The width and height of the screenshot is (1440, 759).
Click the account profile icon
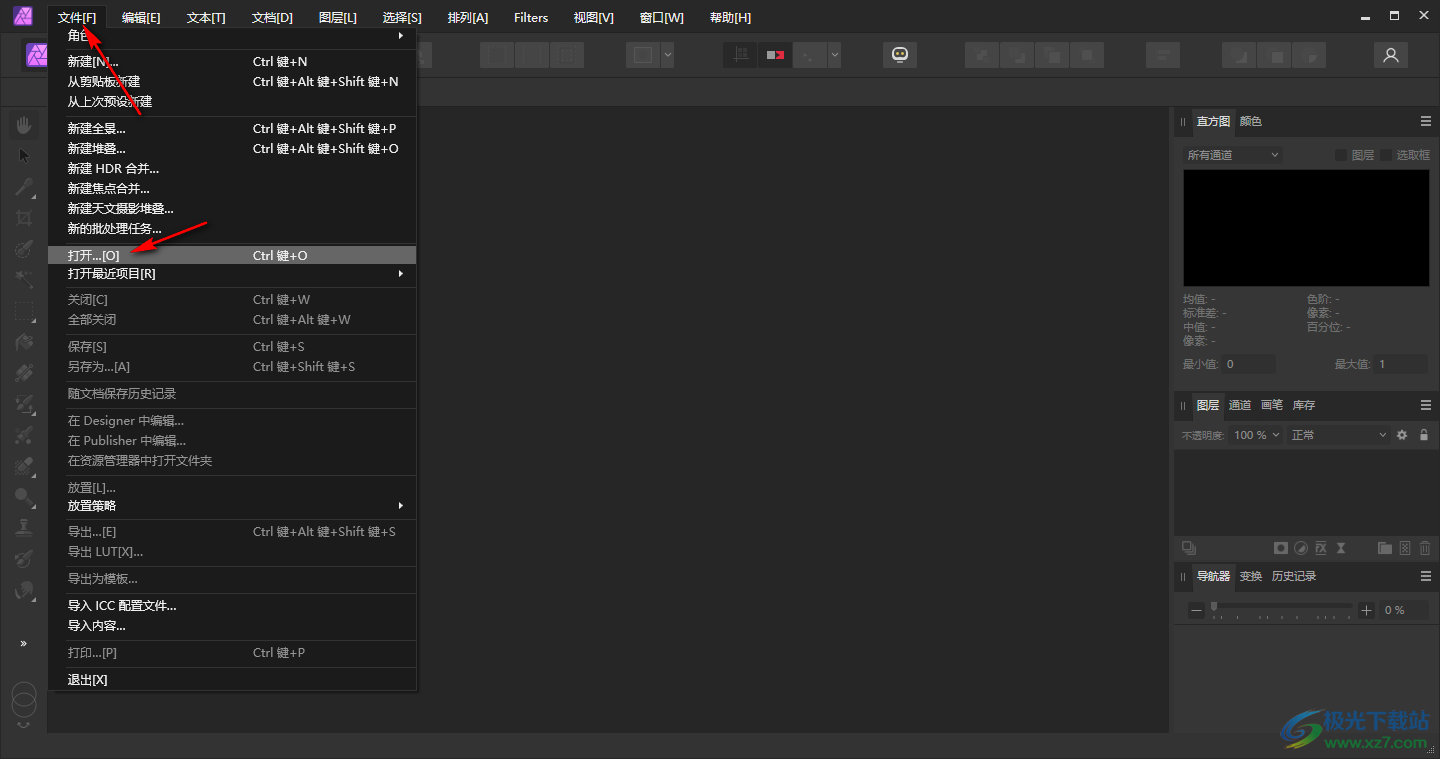(x=1390, y=56)
